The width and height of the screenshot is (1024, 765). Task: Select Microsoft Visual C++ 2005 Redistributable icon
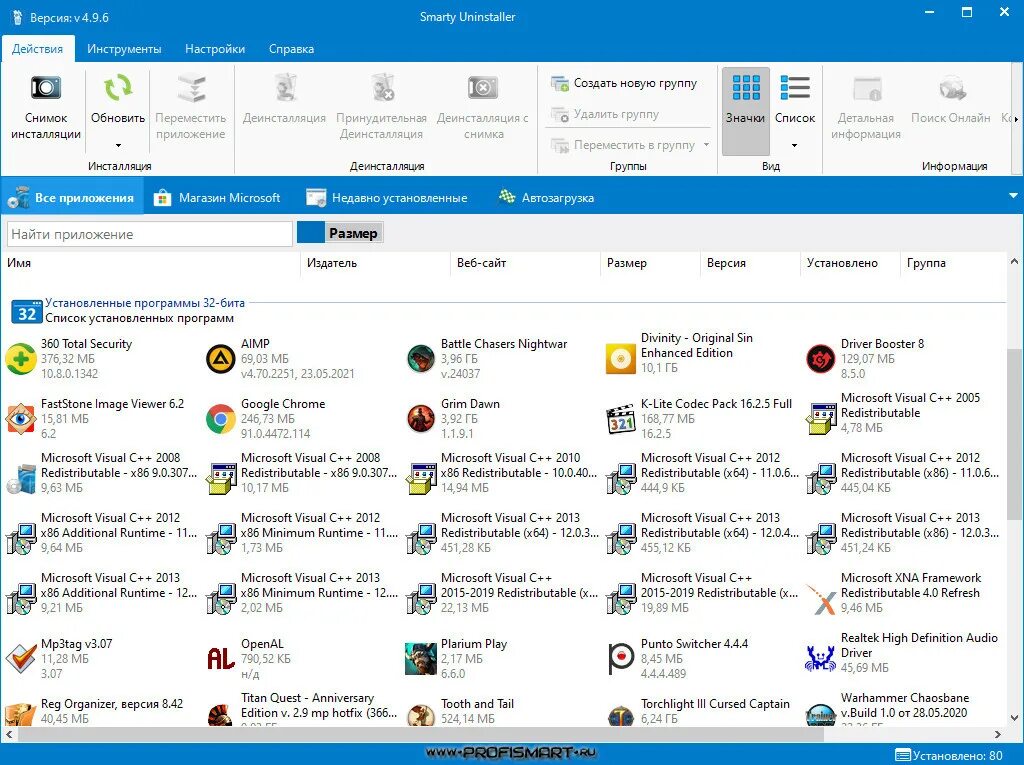[x=821, y=419]
